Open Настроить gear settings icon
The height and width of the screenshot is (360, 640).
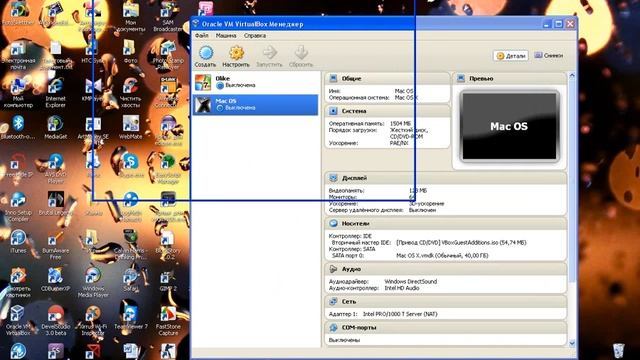(236, 57)
